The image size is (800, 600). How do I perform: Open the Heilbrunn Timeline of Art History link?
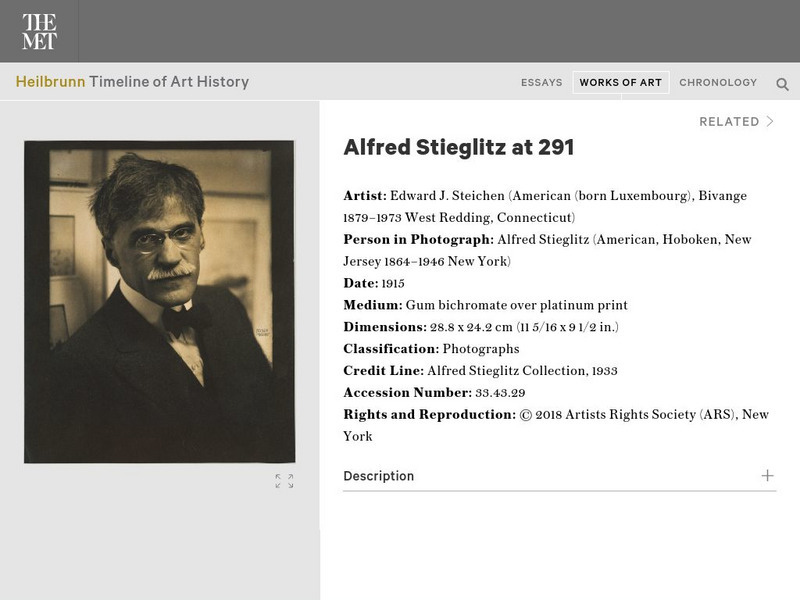(x=132, y=82)
